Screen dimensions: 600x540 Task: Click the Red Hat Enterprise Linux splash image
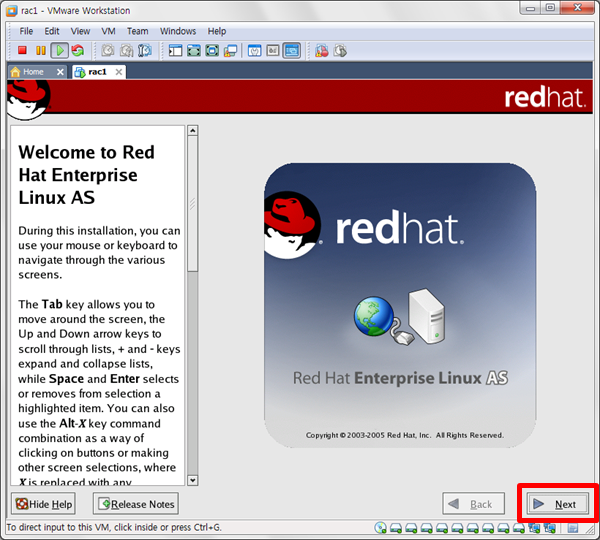point(400,305)
